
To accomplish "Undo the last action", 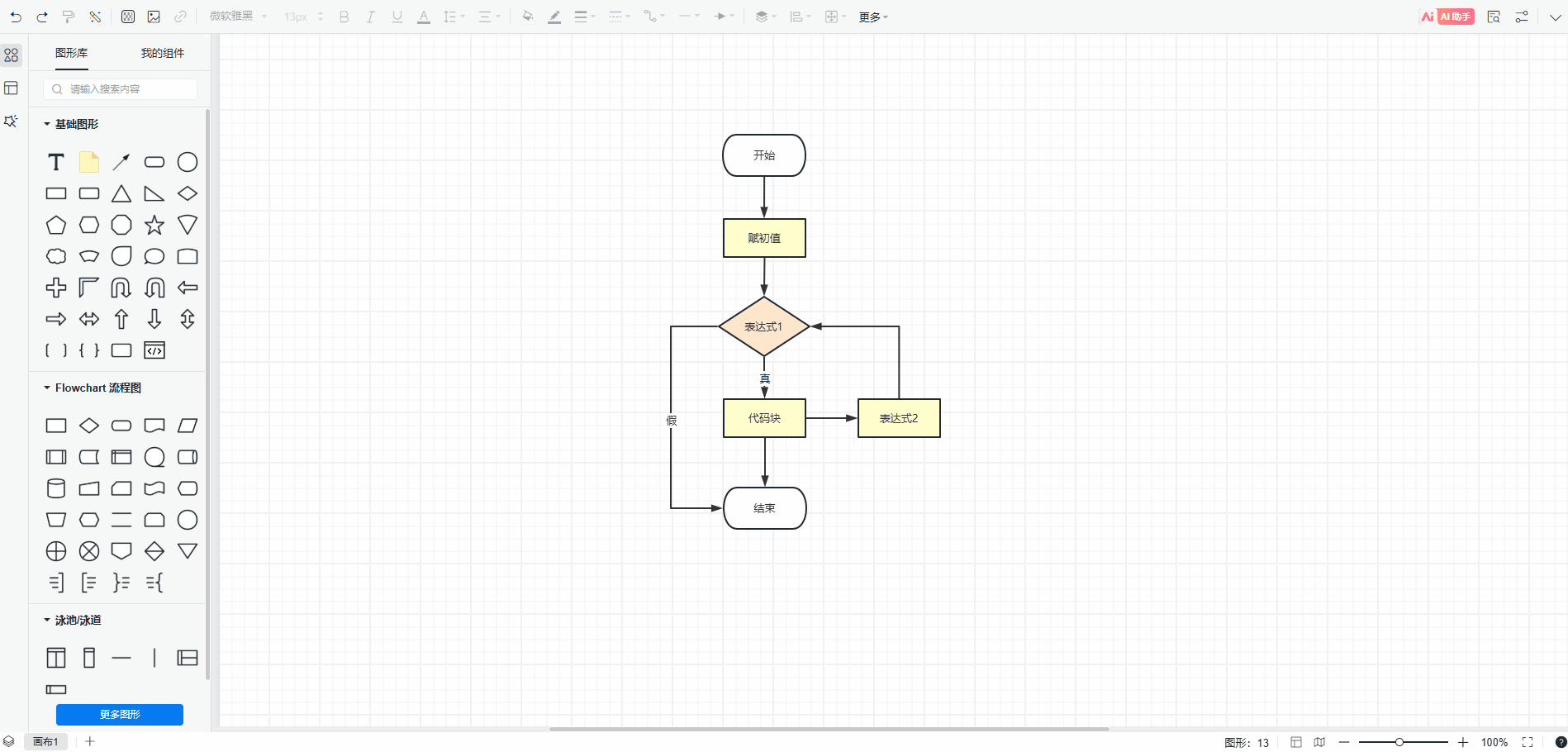I will pyautogui.click(x=16, y=17).
